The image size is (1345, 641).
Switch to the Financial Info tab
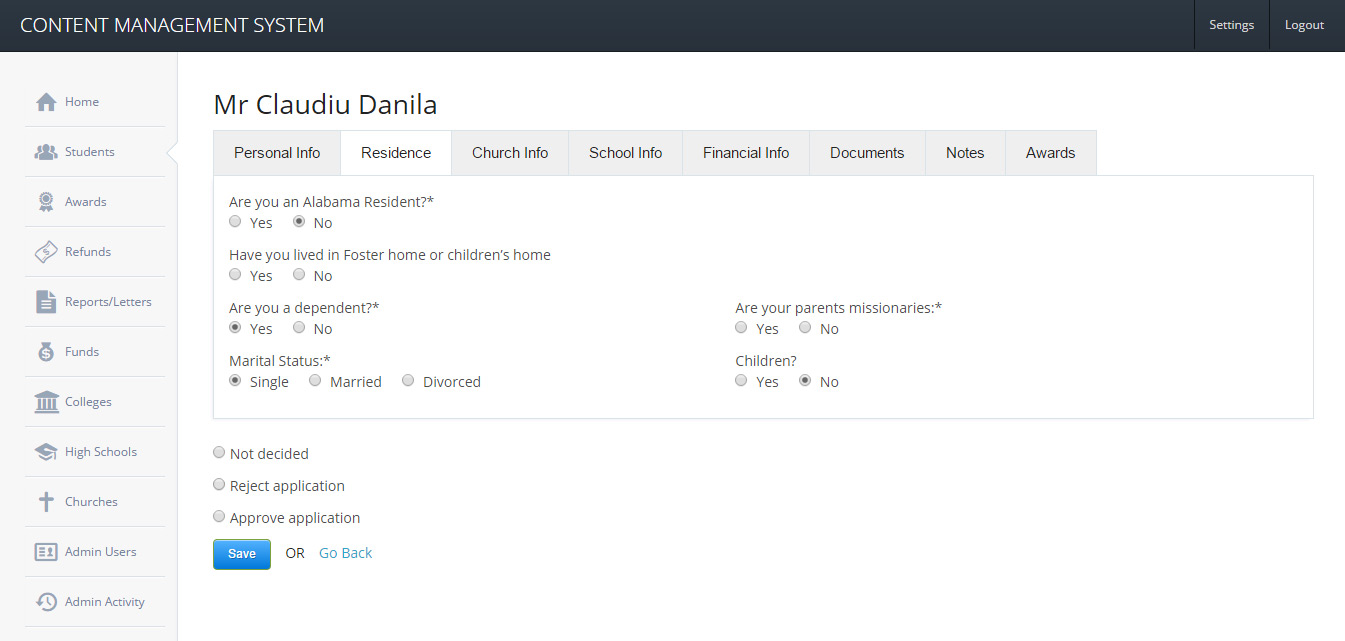(746, 153)
